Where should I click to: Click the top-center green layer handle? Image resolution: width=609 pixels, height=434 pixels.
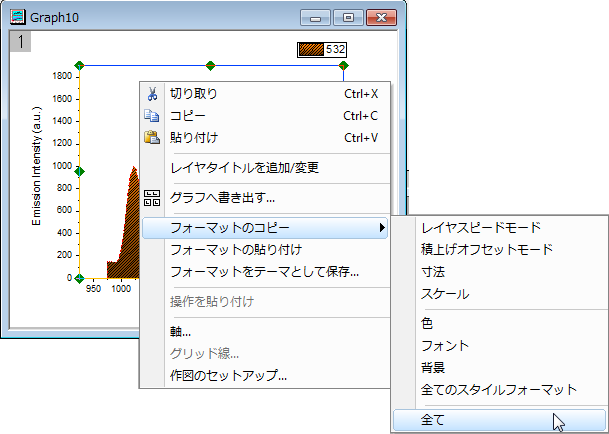(211, 66)
